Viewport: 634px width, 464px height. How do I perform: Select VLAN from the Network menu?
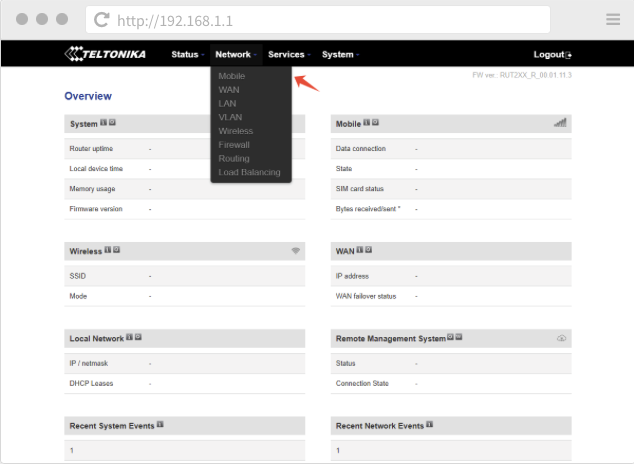[x=230, y=117]
